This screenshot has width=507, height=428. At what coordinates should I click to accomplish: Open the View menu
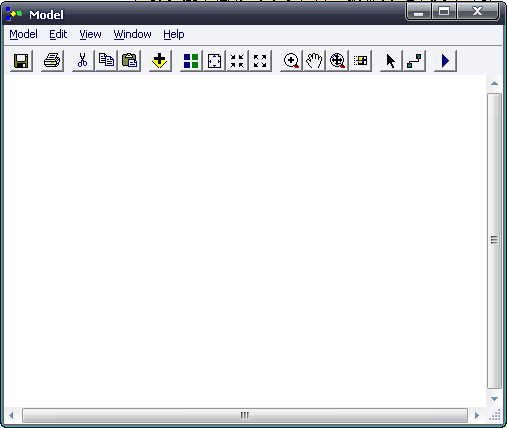pos(90,34)
